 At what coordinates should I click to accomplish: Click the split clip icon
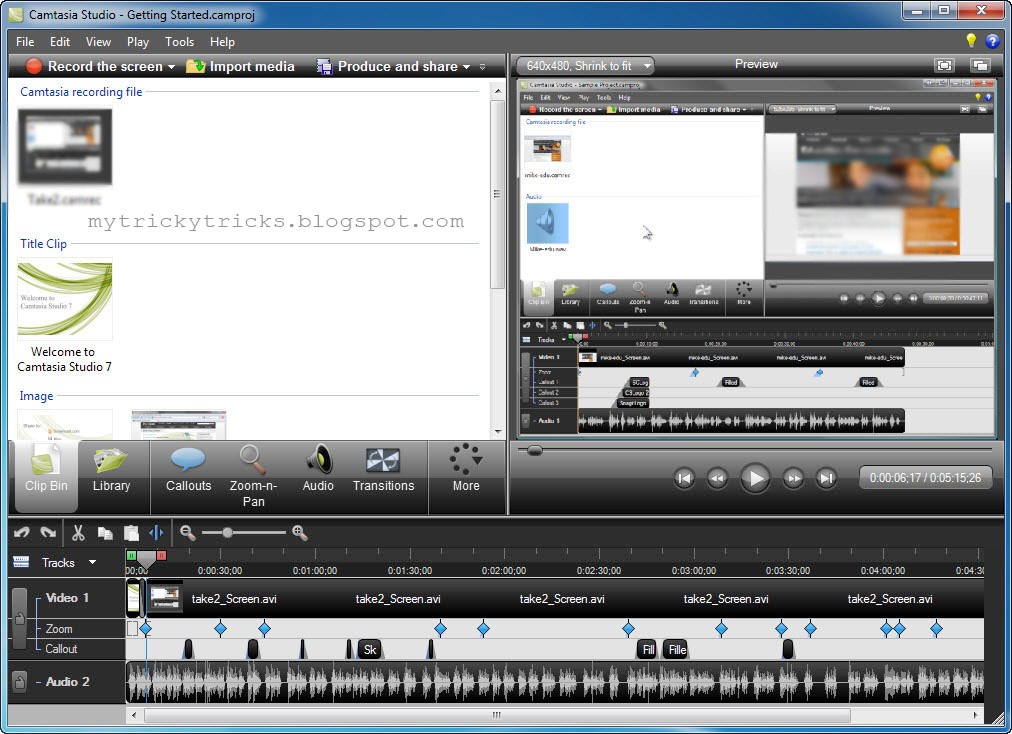157,533
